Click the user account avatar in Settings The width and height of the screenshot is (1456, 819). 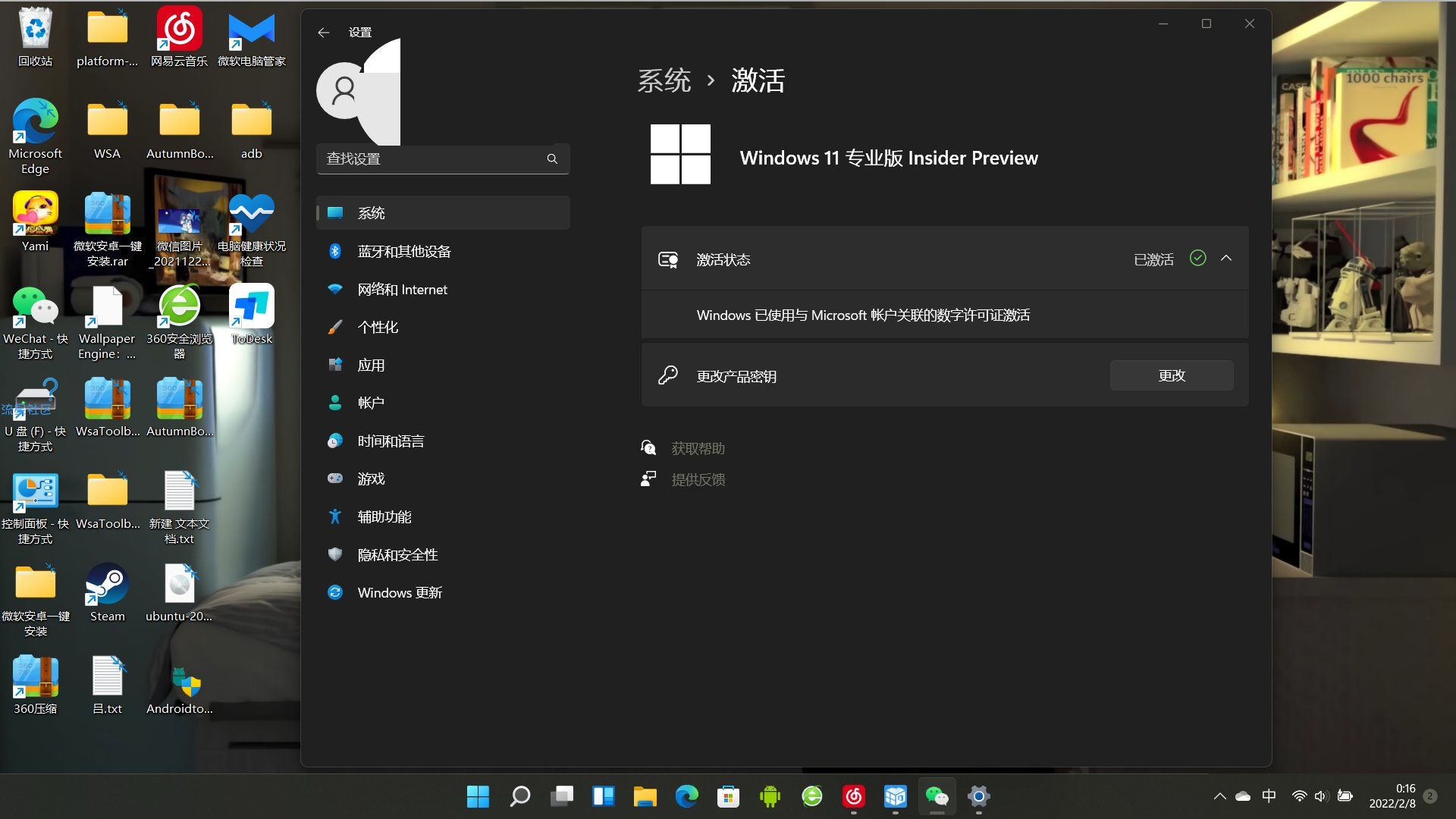coord(344,90)
